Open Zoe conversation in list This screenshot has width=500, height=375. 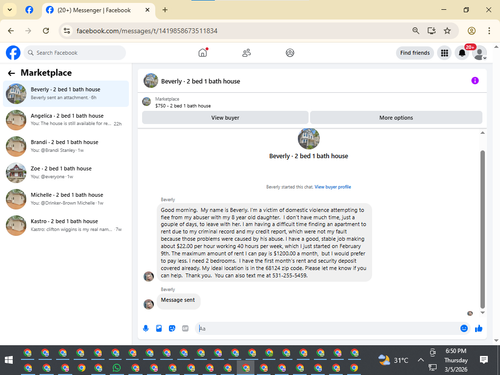pos(66,172)
